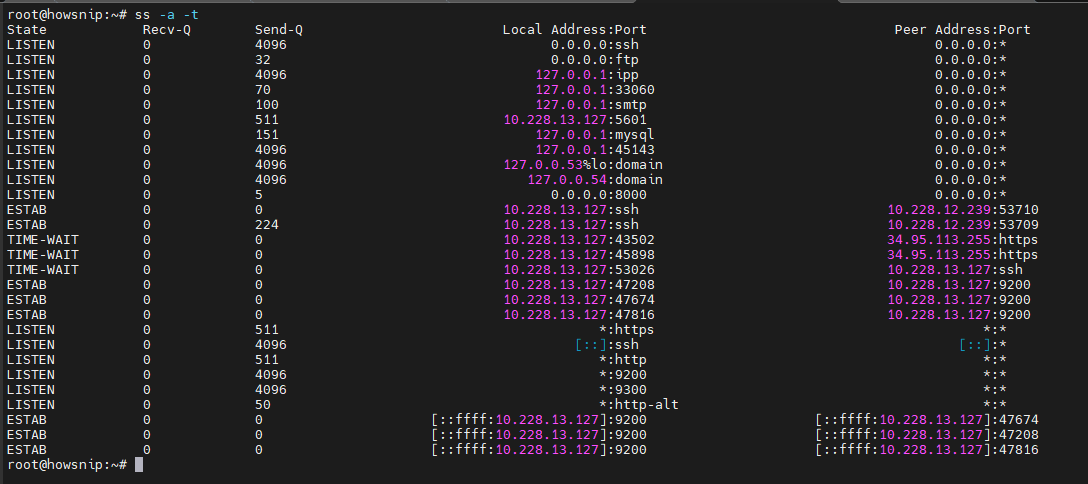Click peer "34.95.113.255:https" in the 43502 row

[963, 239]
